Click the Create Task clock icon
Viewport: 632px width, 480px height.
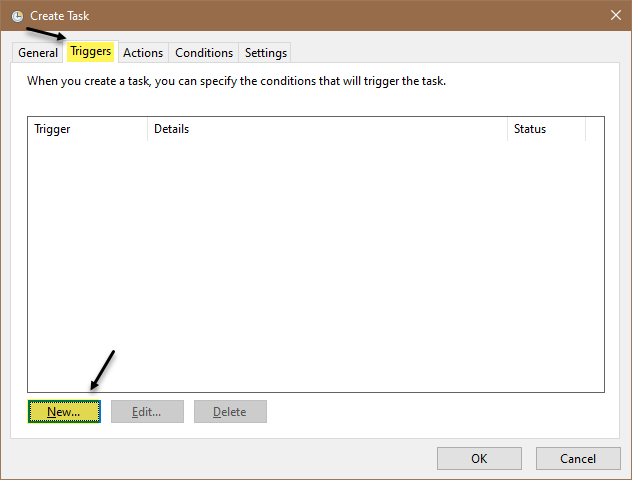coord(17,16)
